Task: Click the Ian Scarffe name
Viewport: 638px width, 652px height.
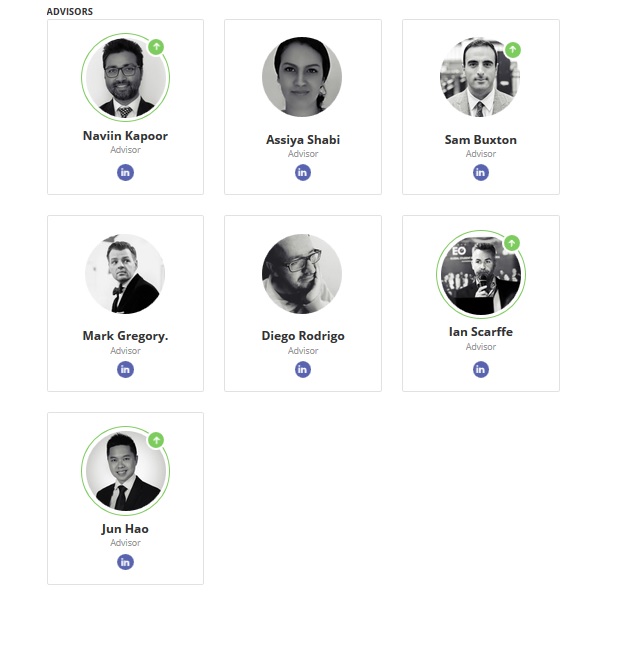Action: pyautogui.click(x=481, y=332)
